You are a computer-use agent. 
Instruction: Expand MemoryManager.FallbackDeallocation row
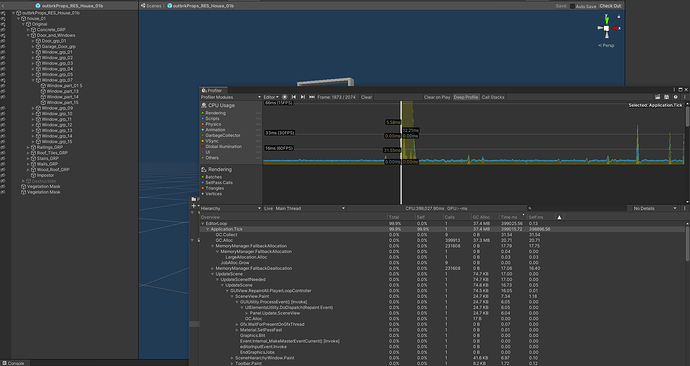[x=213, y=268]
